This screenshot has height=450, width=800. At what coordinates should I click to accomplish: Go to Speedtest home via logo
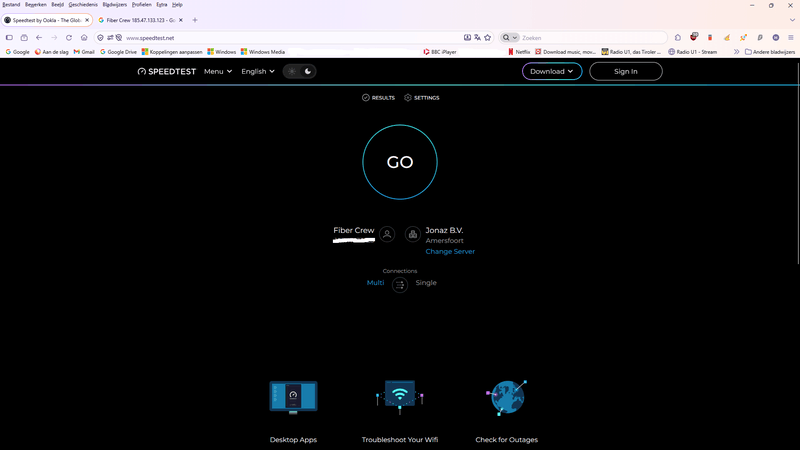tap(167, 71)
